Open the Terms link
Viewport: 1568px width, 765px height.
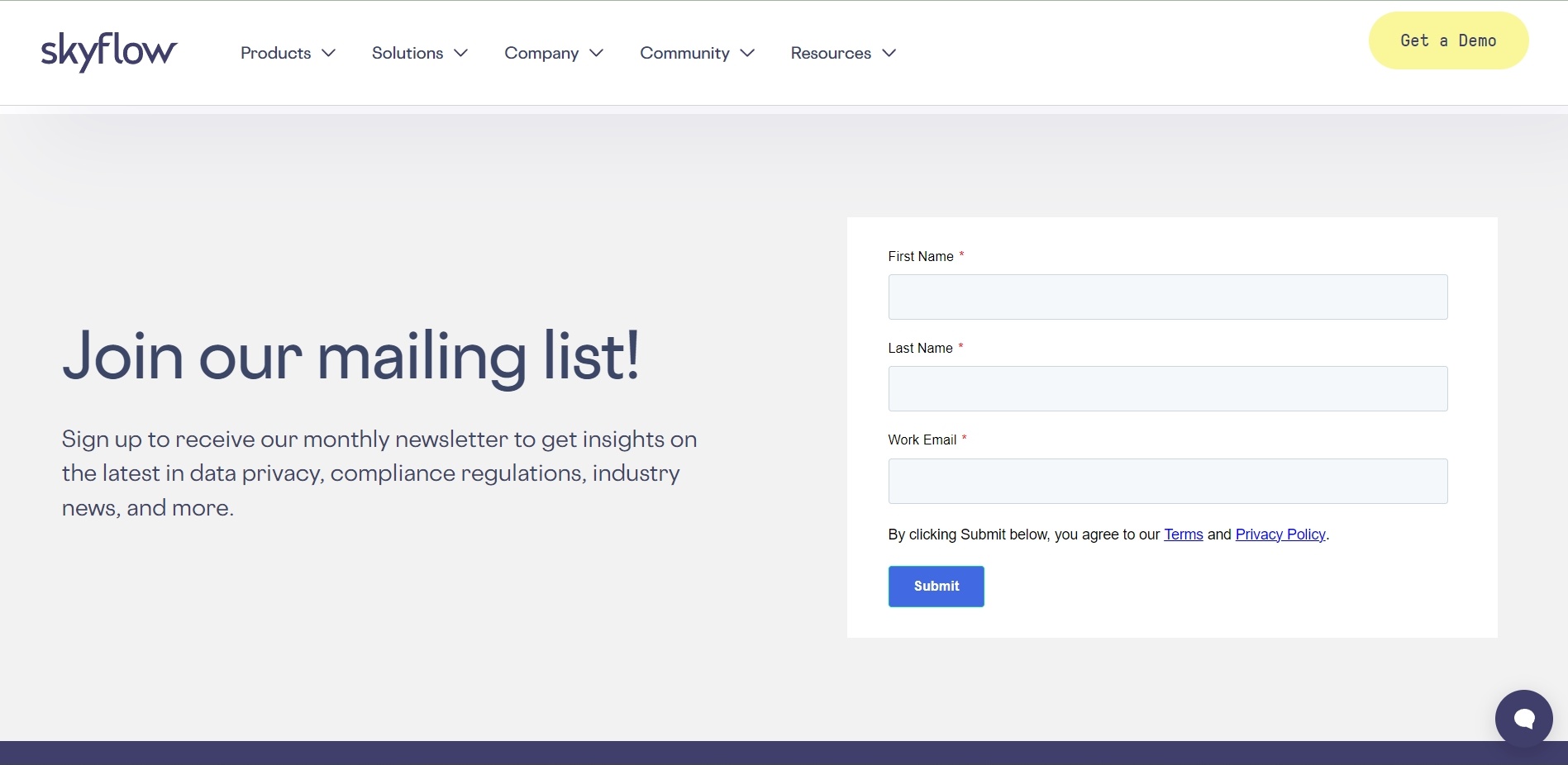[1183, 535]
